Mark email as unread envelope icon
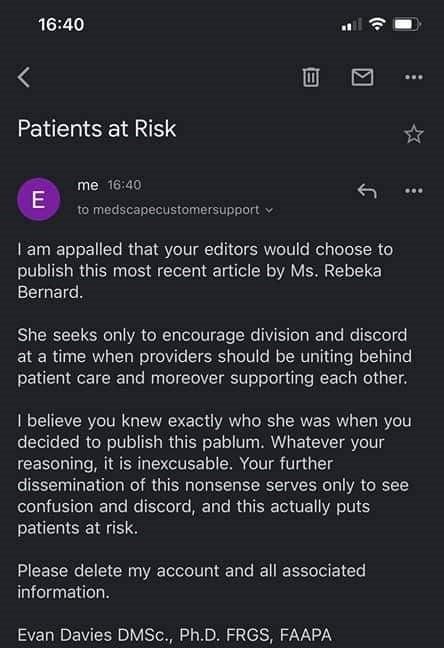The height and width of the screenshot is (648, 444). click(363, 77)
